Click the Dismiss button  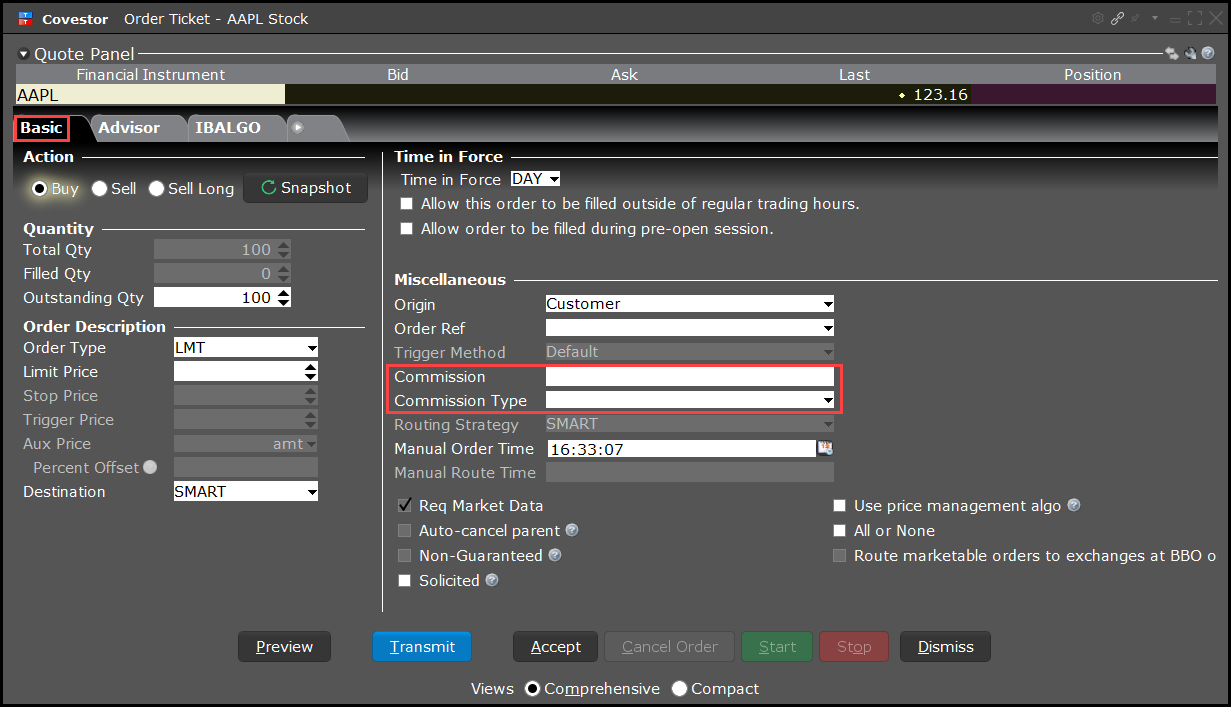945,647
